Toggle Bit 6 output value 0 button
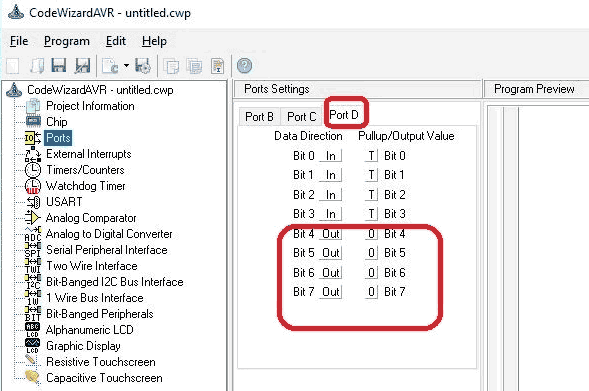This screenshot has width=589, height=391. click(x=371, y=272)
